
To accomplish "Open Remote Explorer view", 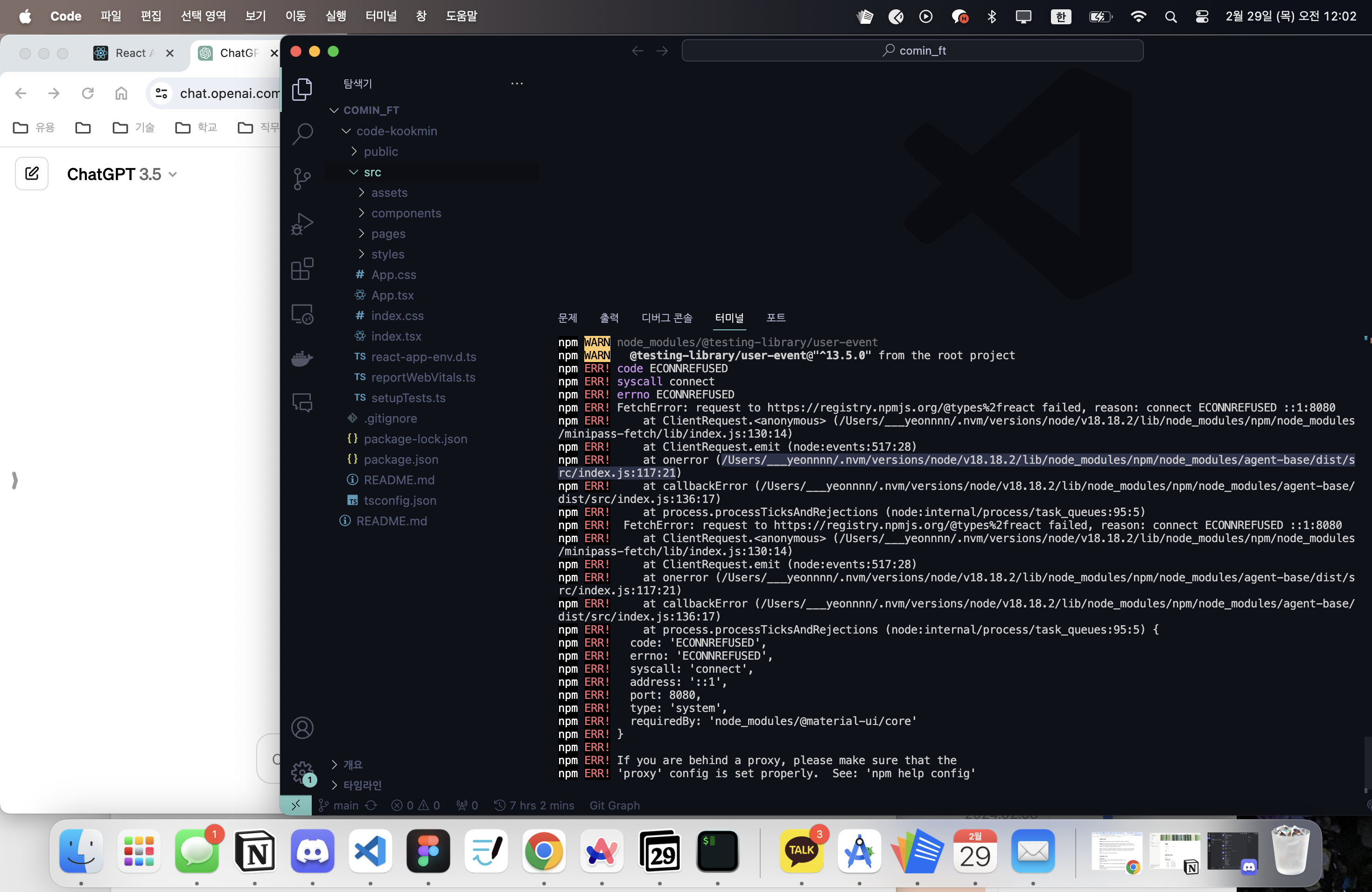I will pos(302,314).
